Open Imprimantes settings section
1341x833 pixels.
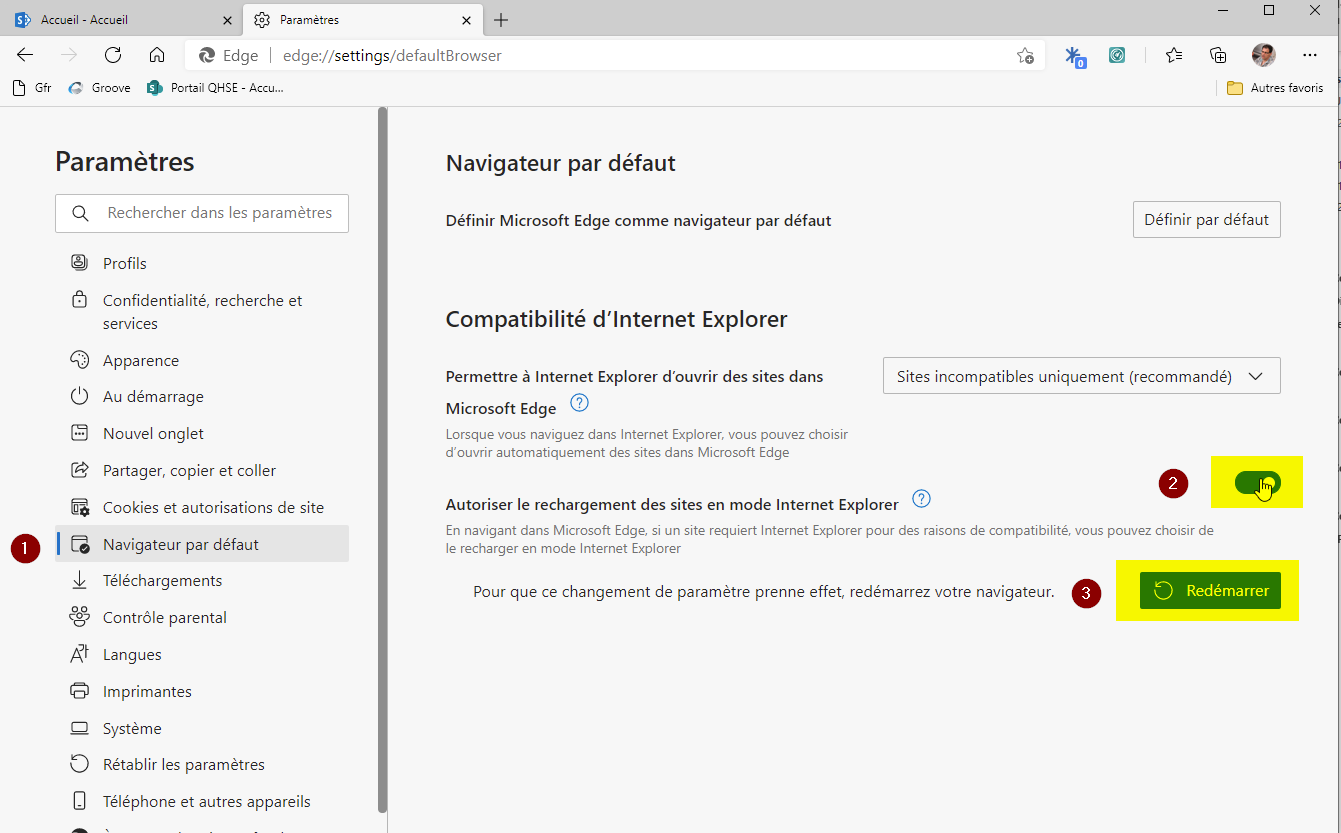coord(202,691)
